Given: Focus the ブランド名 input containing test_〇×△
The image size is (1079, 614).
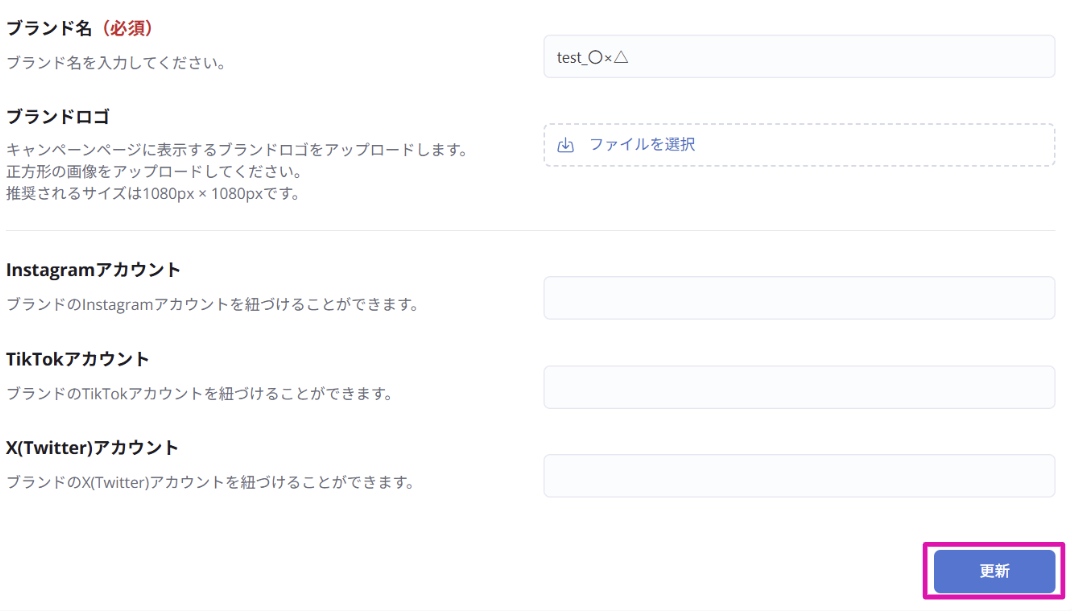Looking at the screenshot, I should (x=798, y=57).
